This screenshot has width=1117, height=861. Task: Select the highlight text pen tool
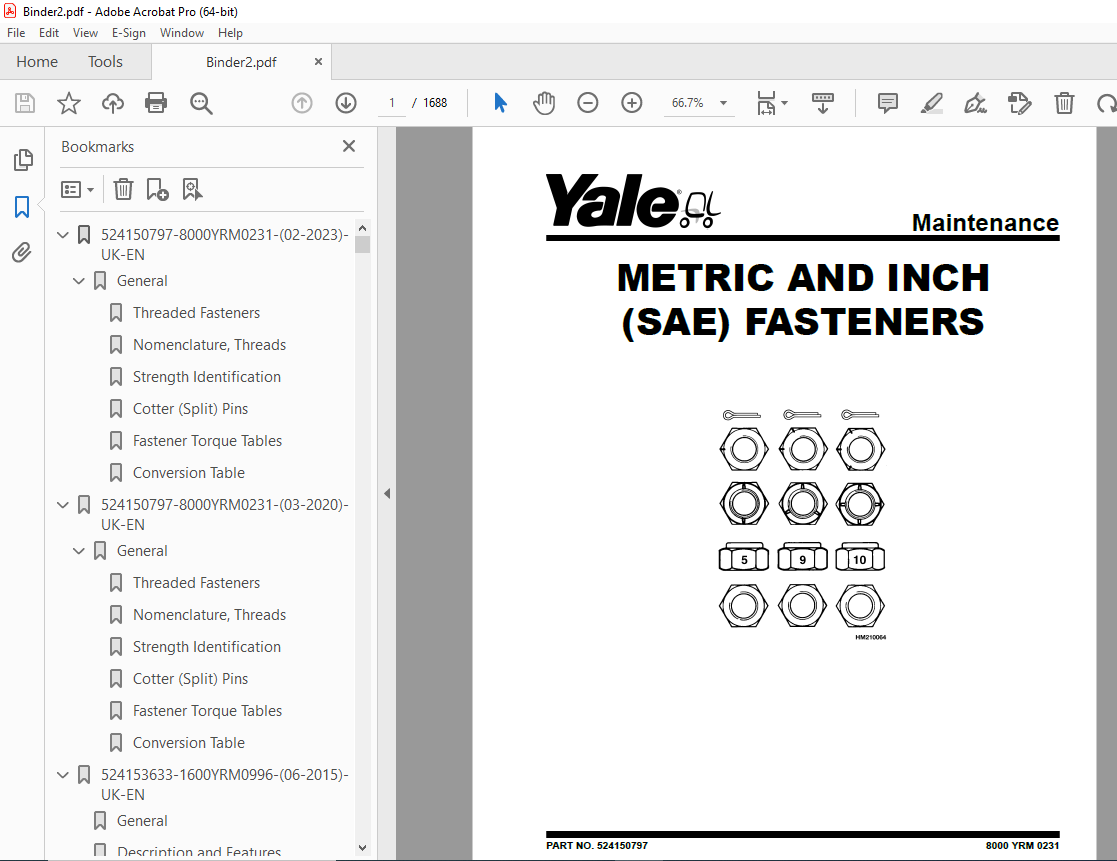pyautogui.click(x=932, y=103)
